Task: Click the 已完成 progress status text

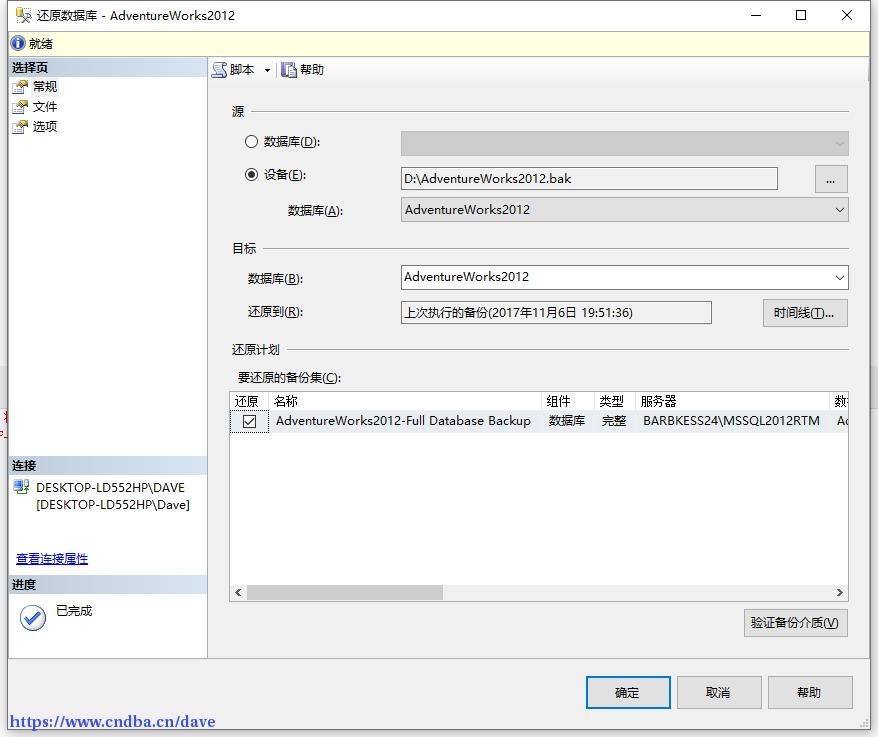Action: 74,610
